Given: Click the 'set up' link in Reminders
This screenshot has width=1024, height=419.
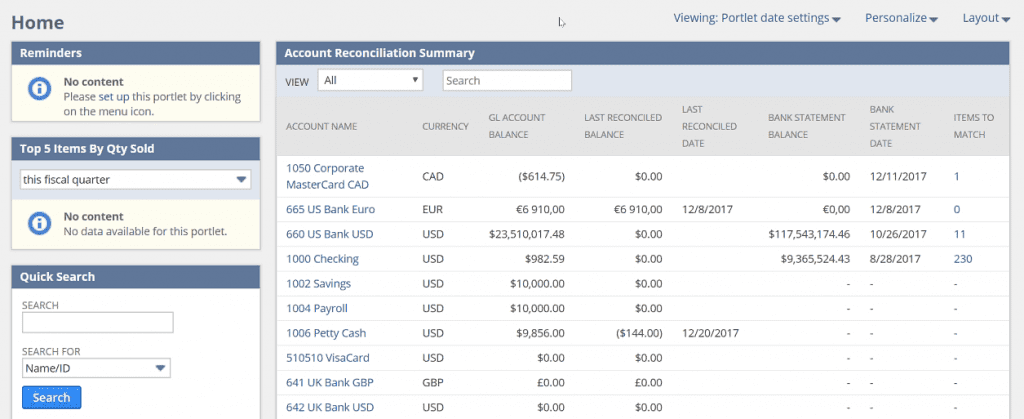Looking at the screenshot, I should [113, 97].
